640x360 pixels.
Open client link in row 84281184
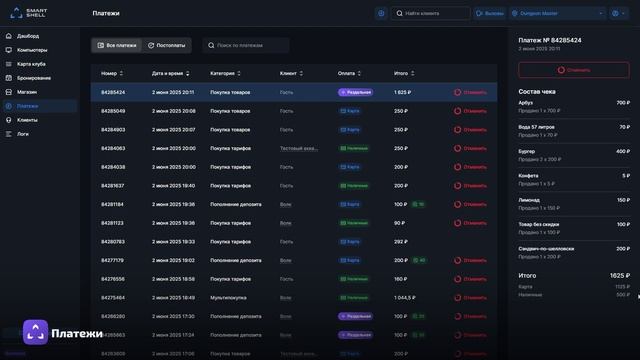[285, 204]
